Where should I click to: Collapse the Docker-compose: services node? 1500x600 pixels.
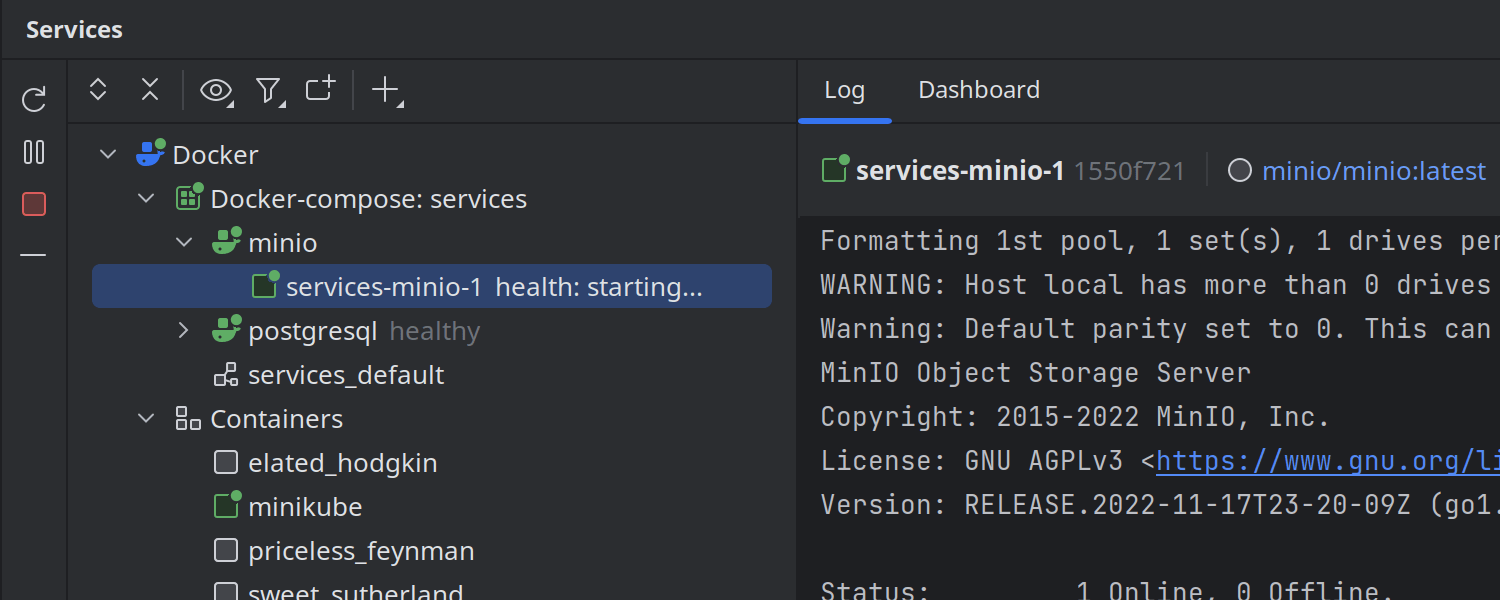[x=146, y=198]
